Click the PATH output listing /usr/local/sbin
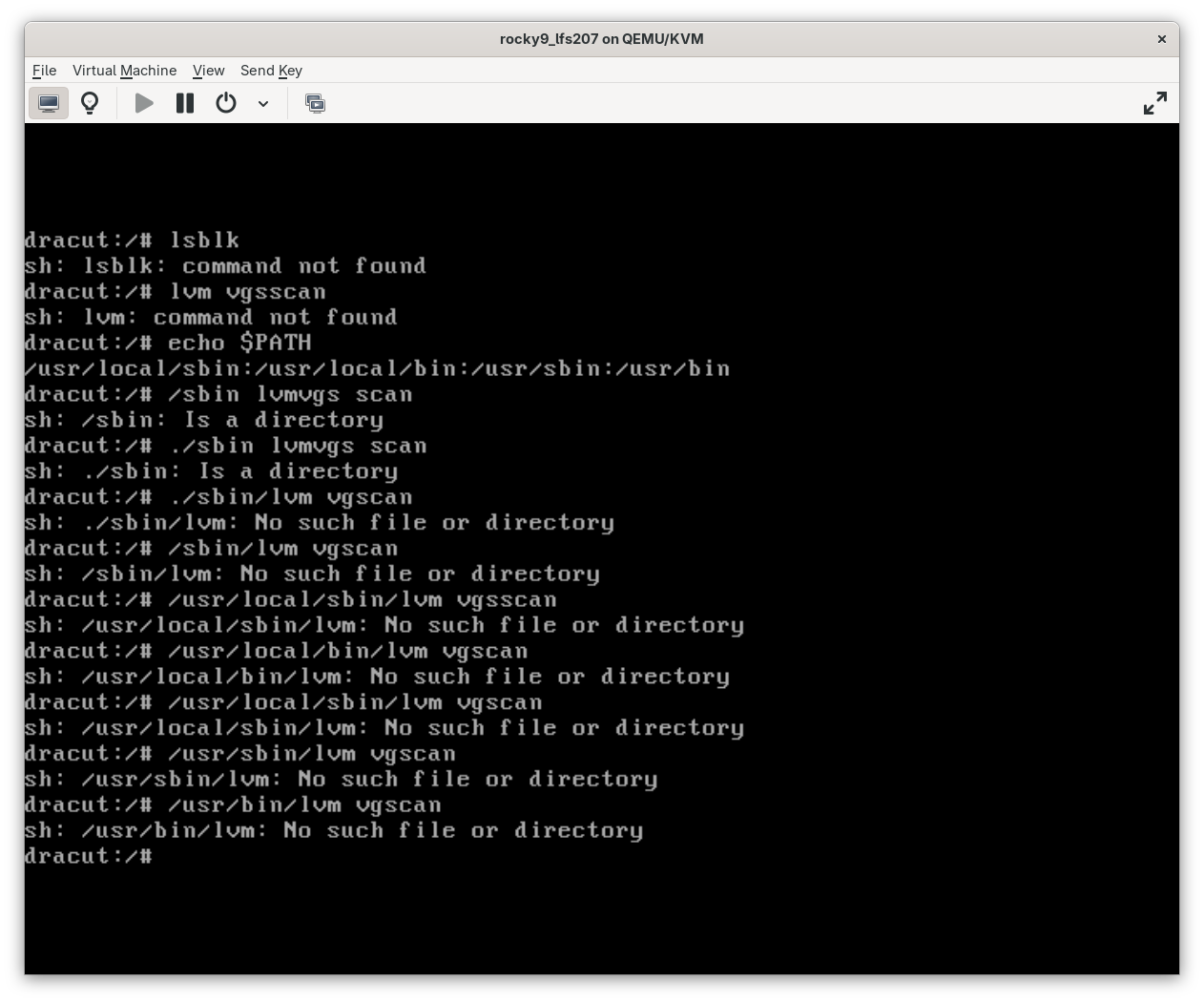1204x1002 pixels. [x=377, y=368]
